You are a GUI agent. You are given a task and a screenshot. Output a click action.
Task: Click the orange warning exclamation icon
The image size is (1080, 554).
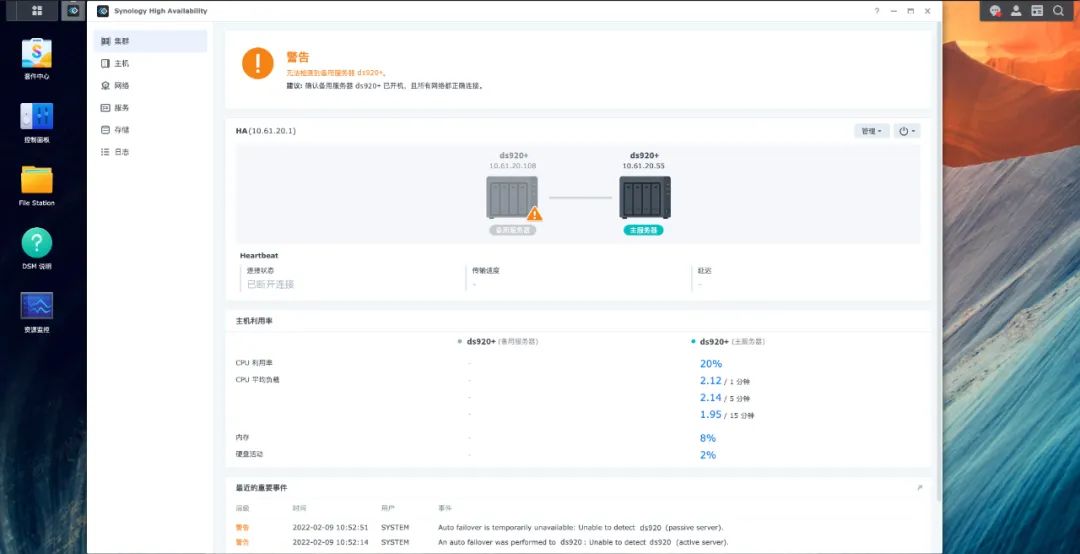pos(258,63)
